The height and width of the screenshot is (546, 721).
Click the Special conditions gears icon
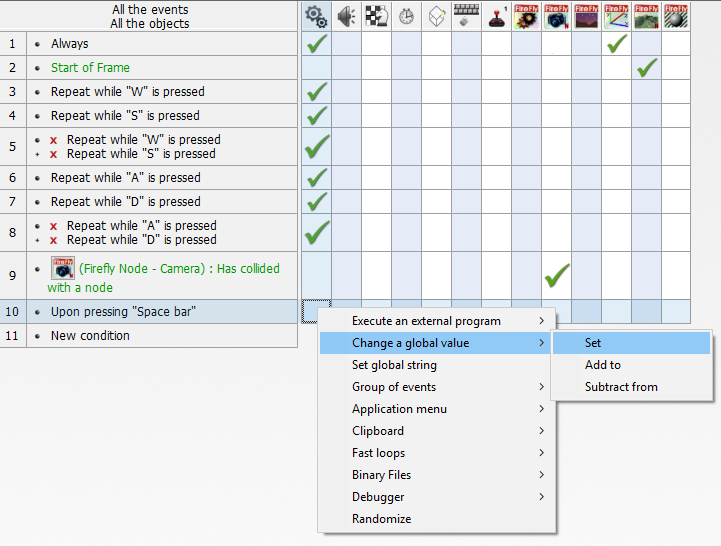pos(317,16)
